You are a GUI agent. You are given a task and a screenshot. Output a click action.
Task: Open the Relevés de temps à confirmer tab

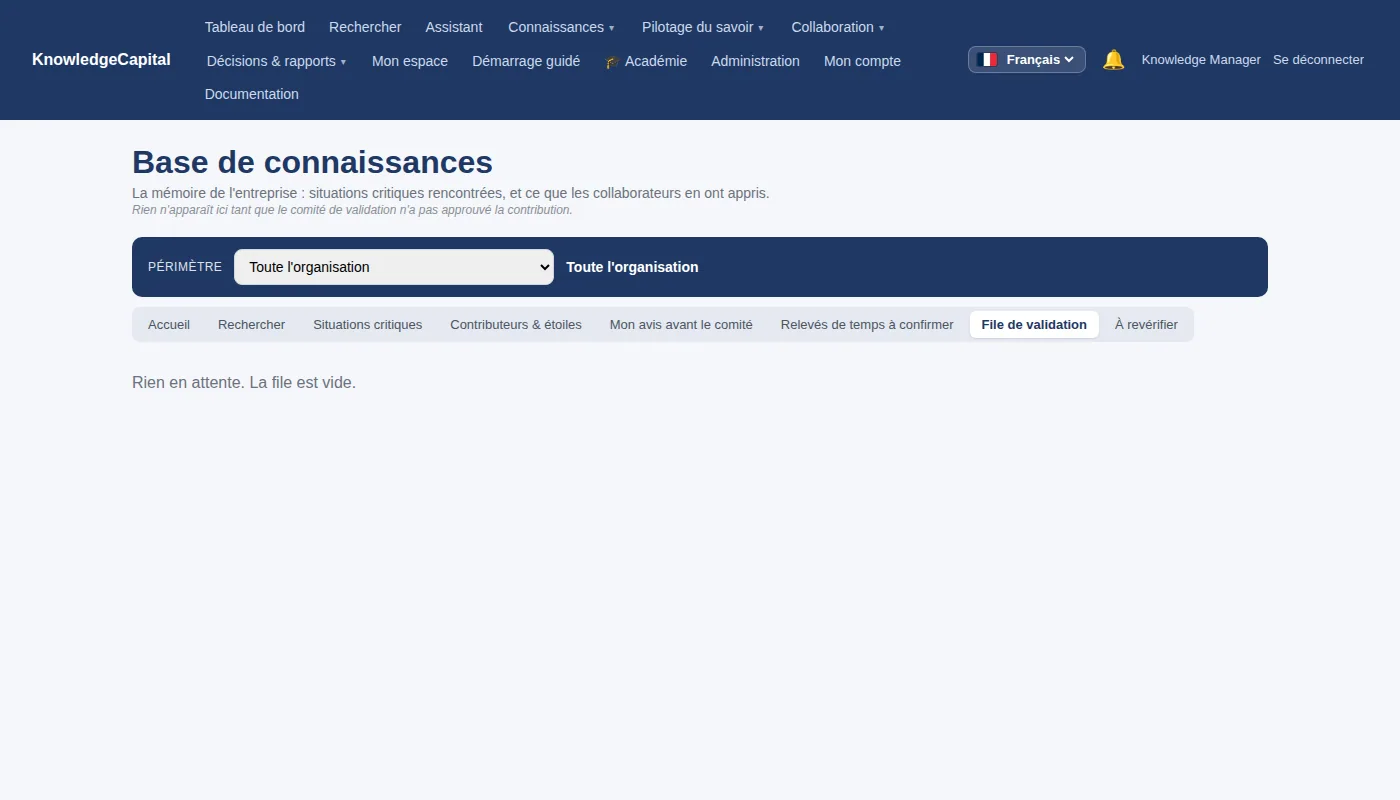pyautogui.click(x=867, y=325)
